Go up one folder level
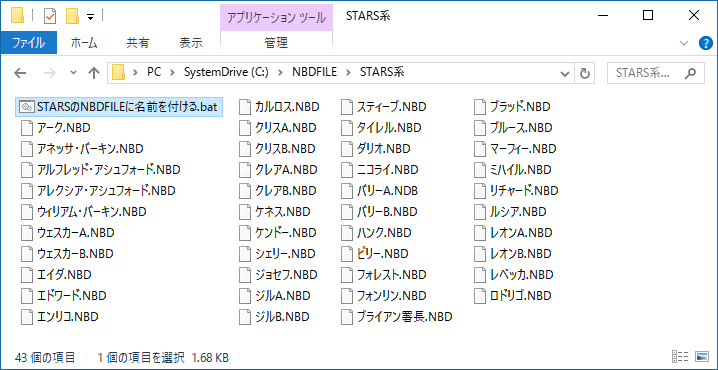 pos(94,73)
